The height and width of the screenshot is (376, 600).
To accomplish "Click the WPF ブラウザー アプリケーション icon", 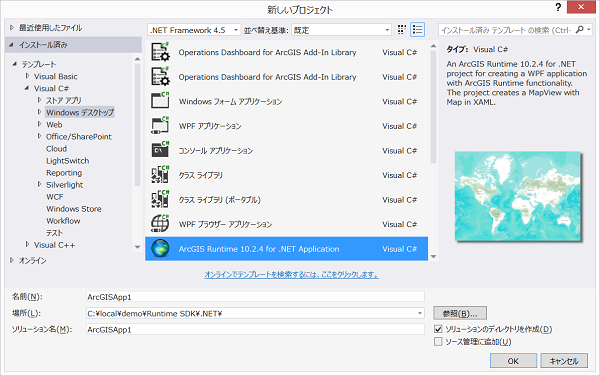I will tap(160, 224).
